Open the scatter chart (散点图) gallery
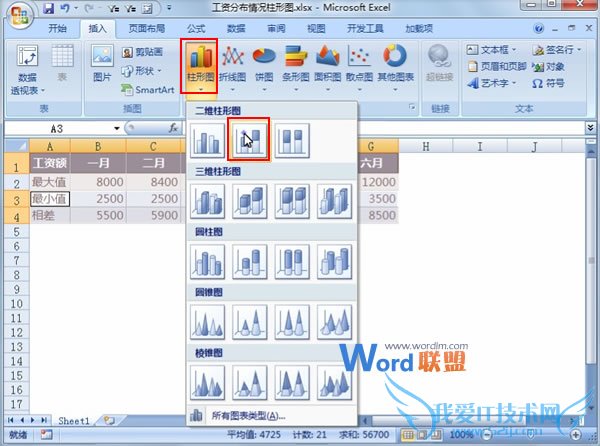 pyautogui.click(x=359, y=68)
